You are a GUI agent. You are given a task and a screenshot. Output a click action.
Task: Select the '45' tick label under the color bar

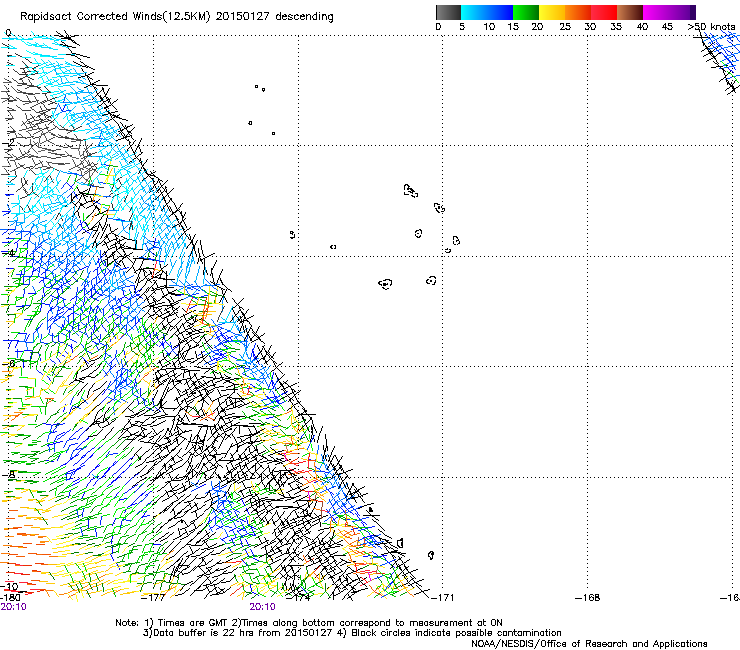667,26
